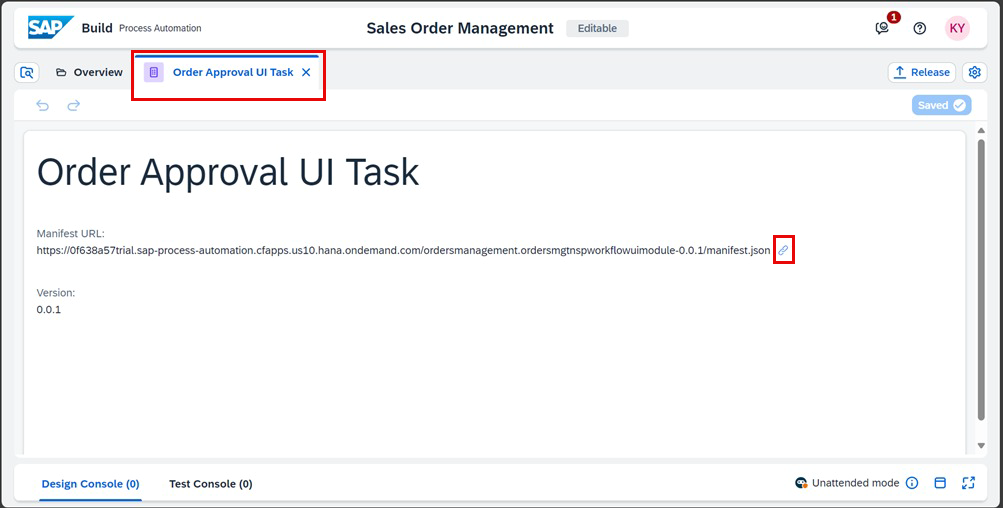The height and width of the screenshot is (508, 1003).
Task: Open the help question mark icon
Action: pyautogui.click(x=919, y=28)
